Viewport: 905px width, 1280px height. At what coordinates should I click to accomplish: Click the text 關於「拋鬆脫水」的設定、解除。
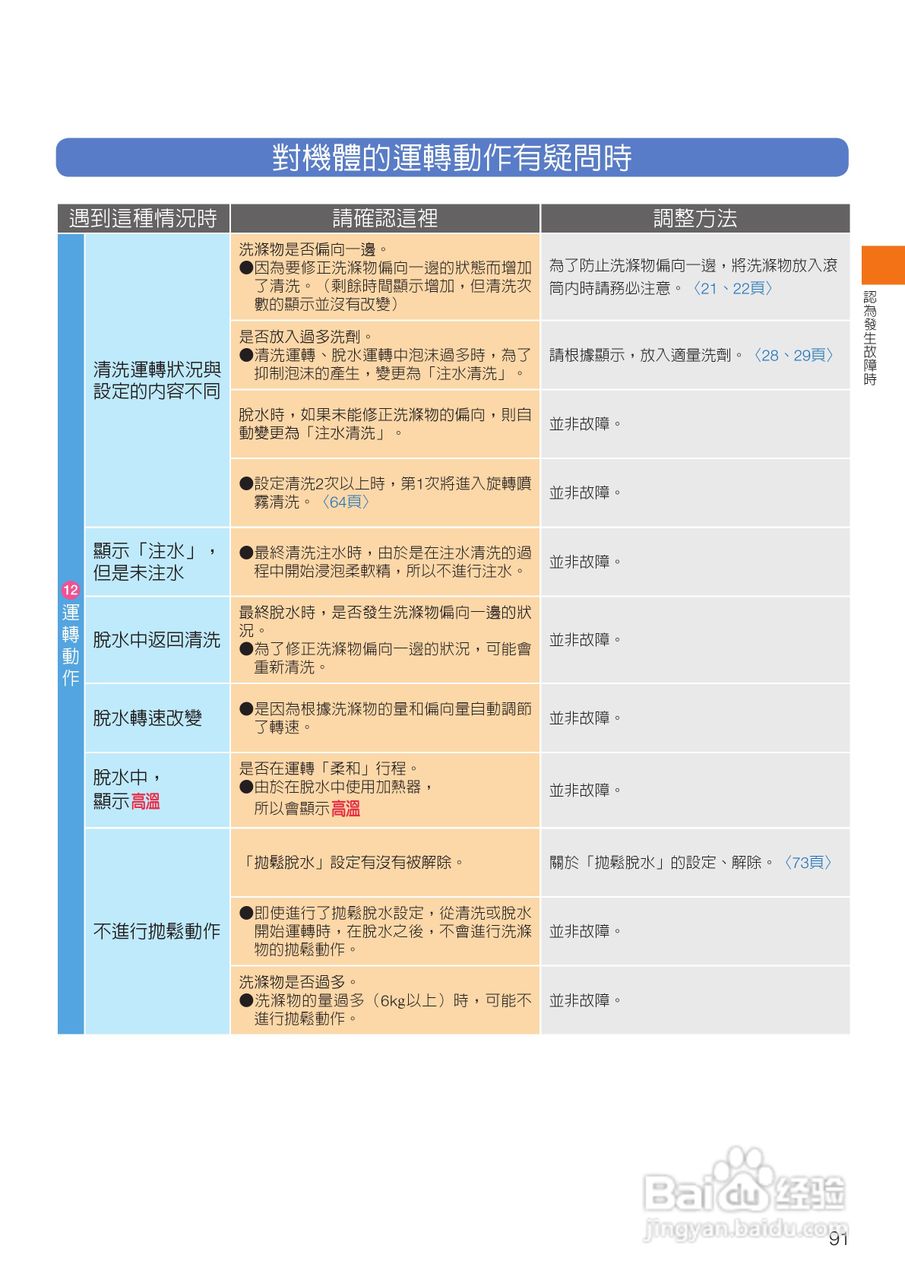(x=662, y=862)
